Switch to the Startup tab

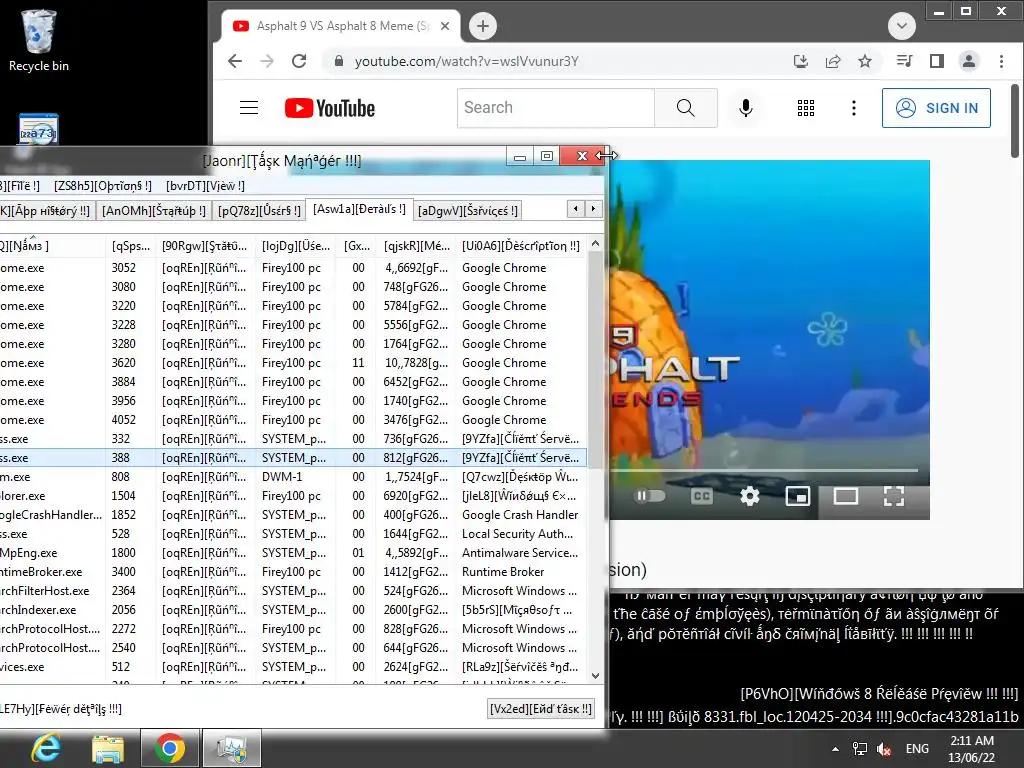tap(153, 210)
